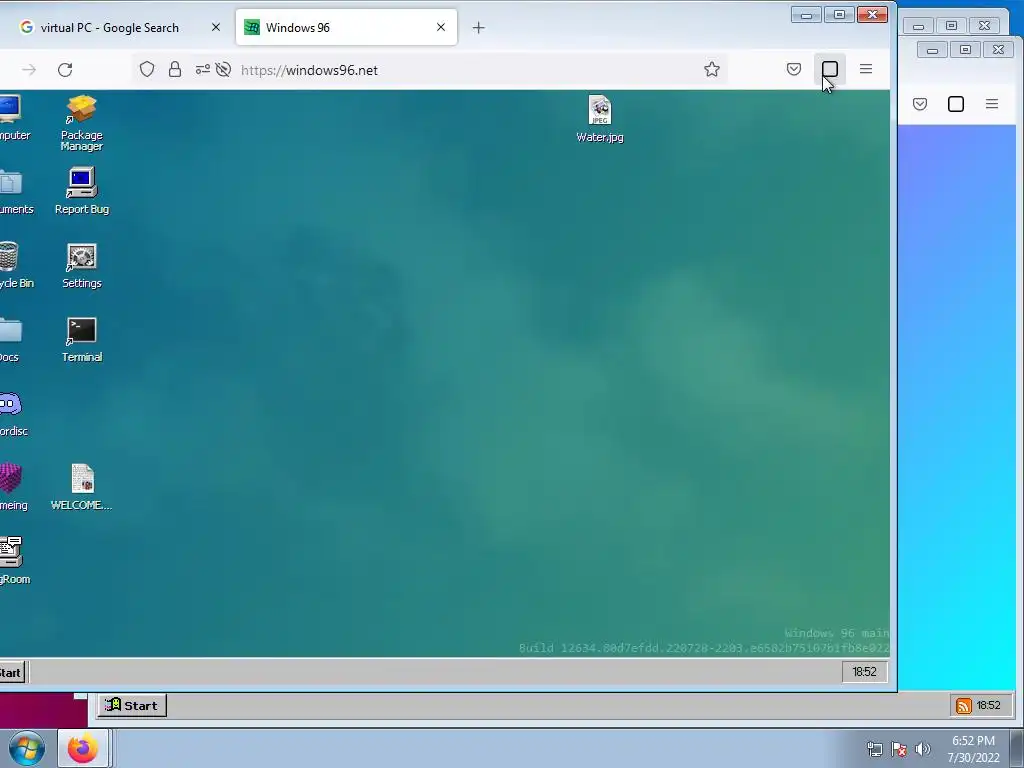Image resolution: width=1024 pixels, height=768 pixels.
Task: Open Firefox application menu in front window
Action: coord(866,69)
